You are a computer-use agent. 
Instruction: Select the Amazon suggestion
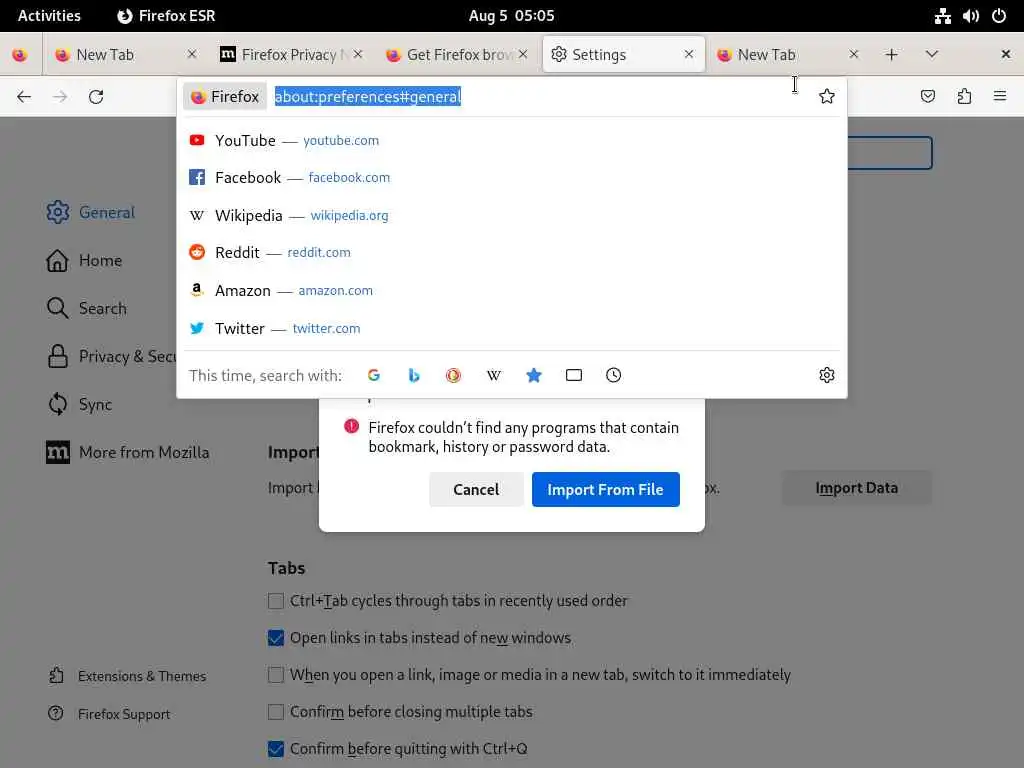511,291
